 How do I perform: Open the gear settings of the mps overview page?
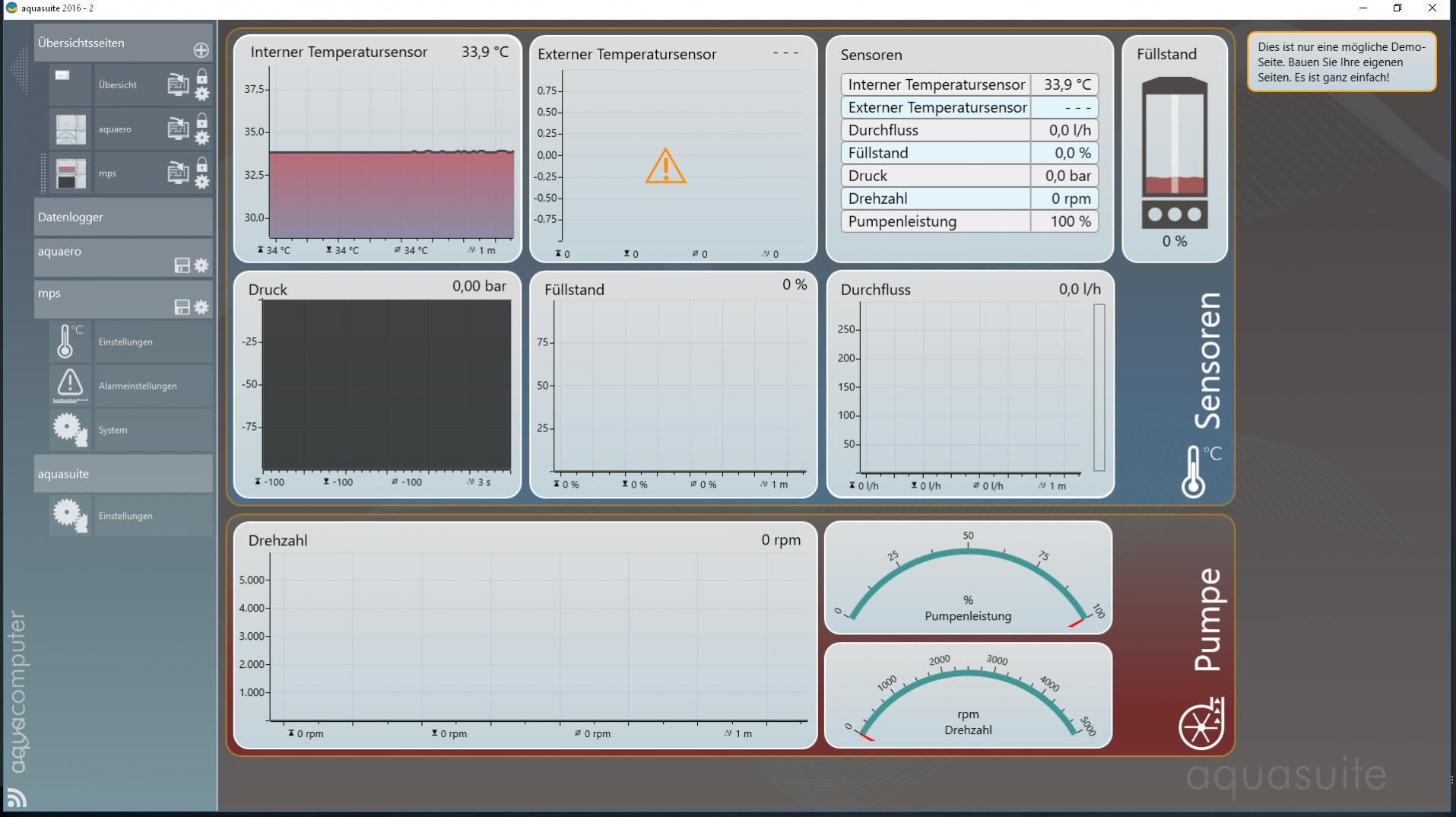coord(201,182)
